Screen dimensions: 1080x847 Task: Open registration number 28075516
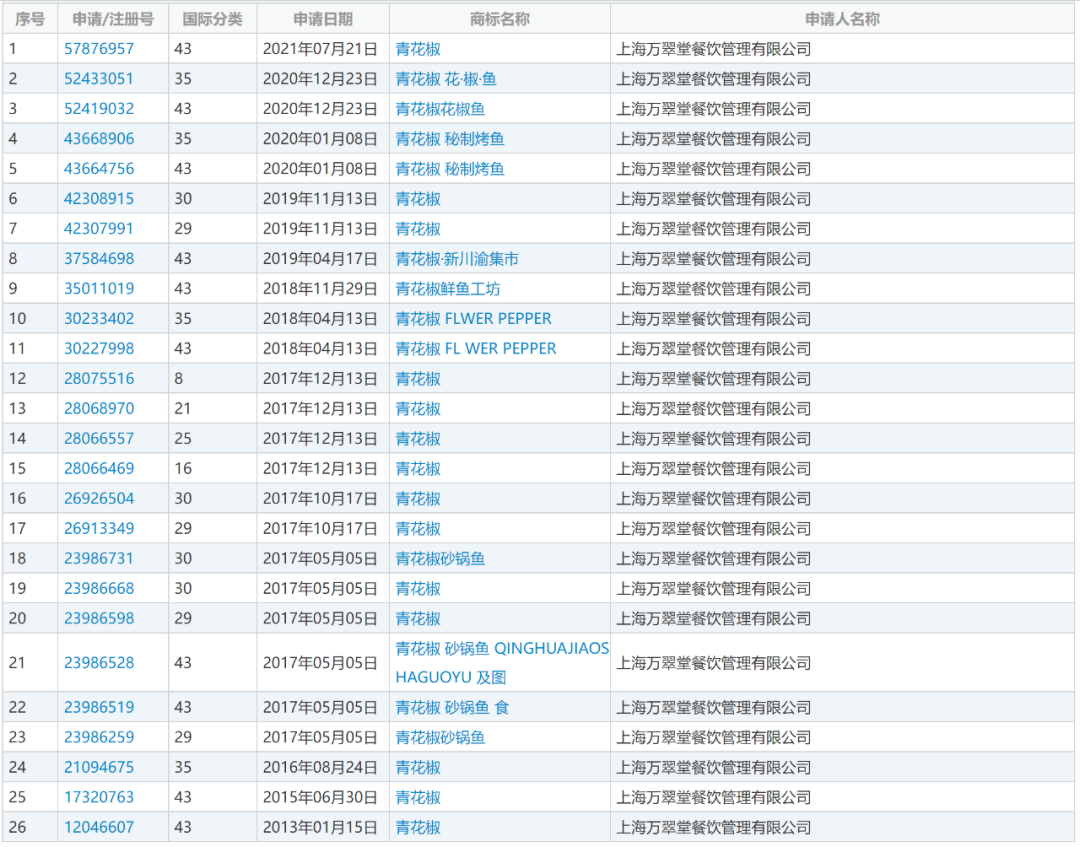click(98, 378)
